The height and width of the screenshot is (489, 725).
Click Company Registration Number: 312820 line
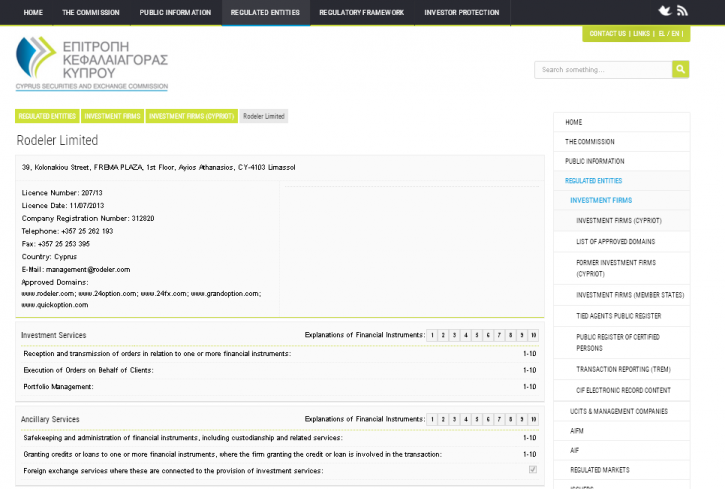(x=88, y=218)
